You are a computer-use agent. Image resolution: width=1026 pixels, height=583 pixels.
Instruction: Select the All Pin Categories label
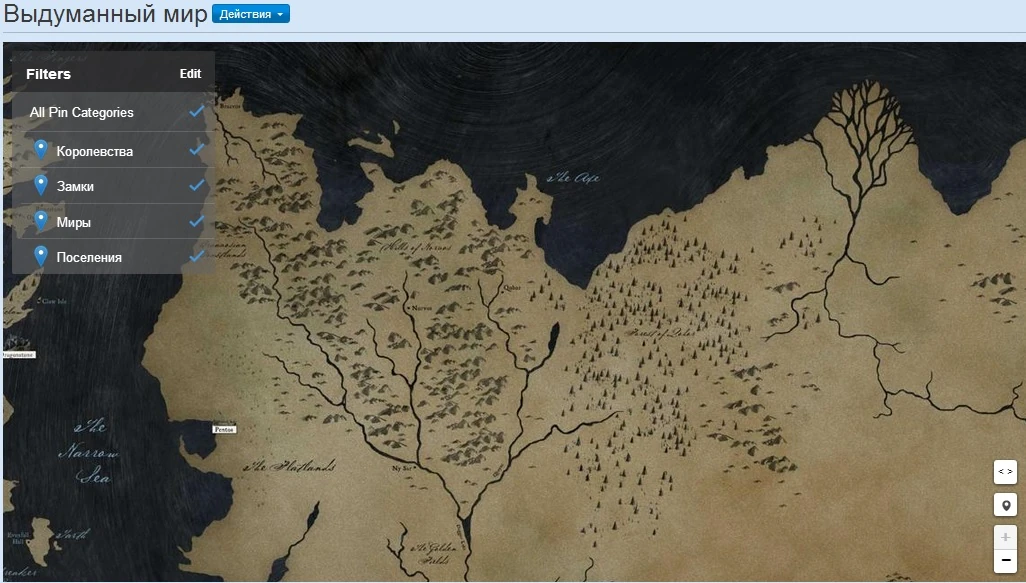(82, 113)
